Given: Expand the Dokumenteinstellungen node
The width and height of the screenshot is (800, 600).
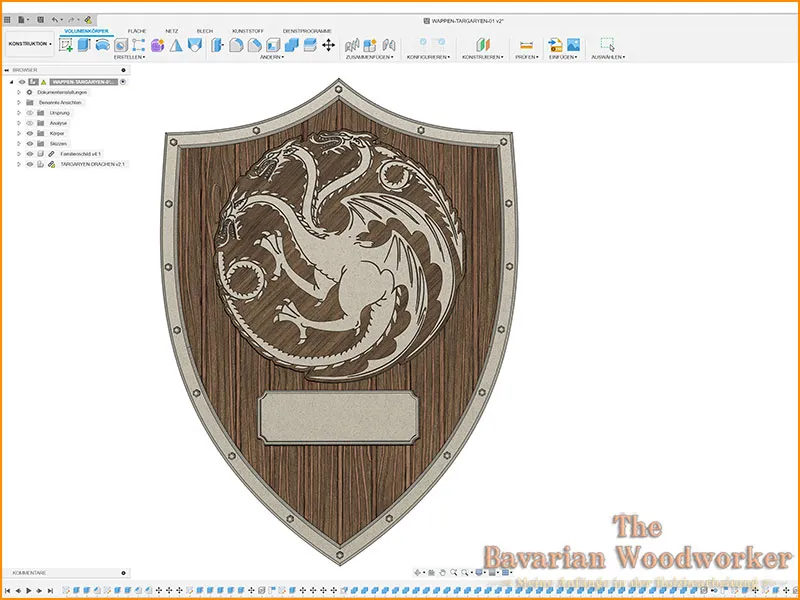Looking at the screenshot, I should coord(19,92).
